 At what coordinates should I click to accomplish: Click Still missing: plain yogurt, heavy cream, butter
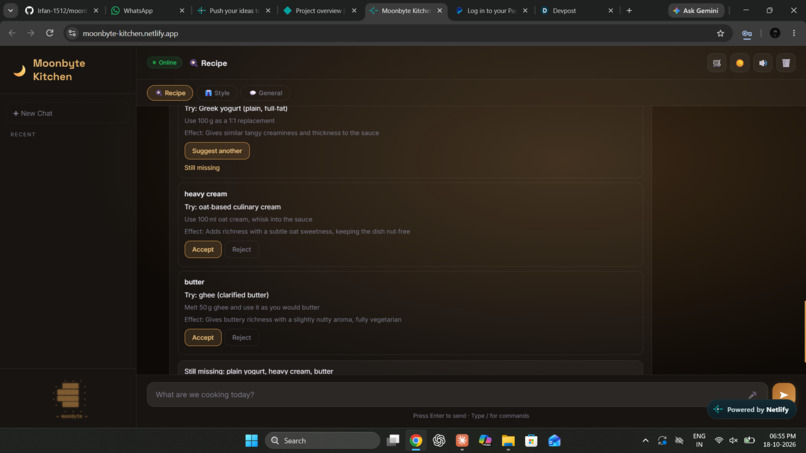tap(259, 371)
